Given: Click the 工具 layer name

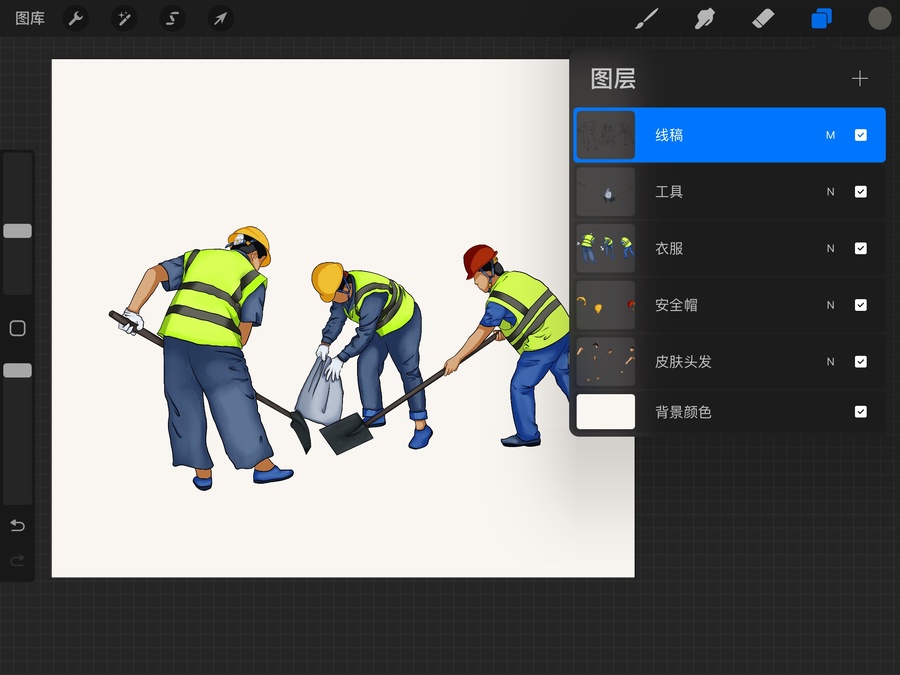Looking at the screenshot, I should [x=669, y=192].
